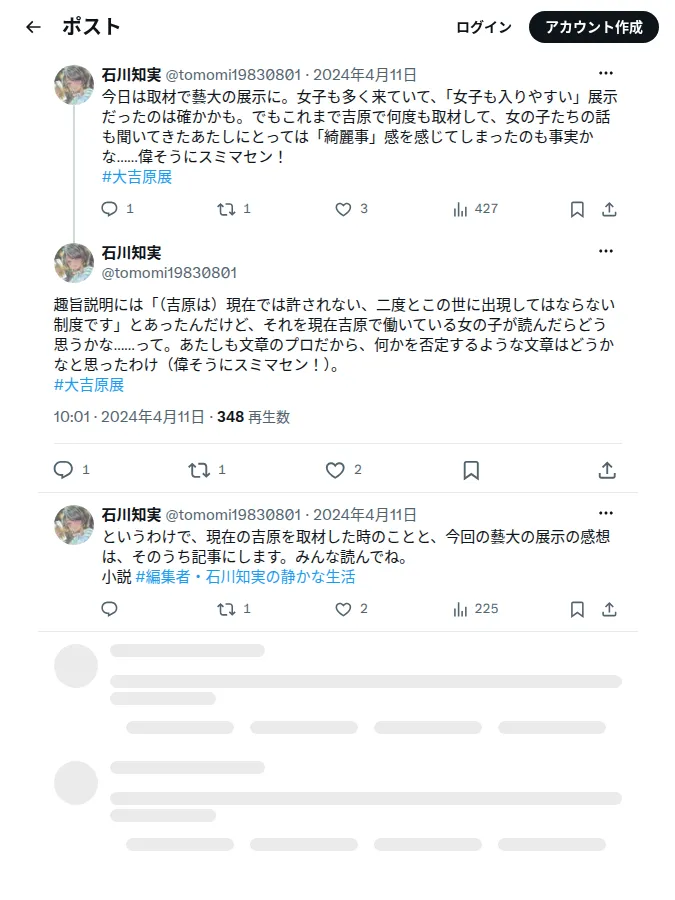The height and width of the screenshot is (900, 675).
Task: View analytics showing 225 on last reply
Action: [x=475, y=609]
